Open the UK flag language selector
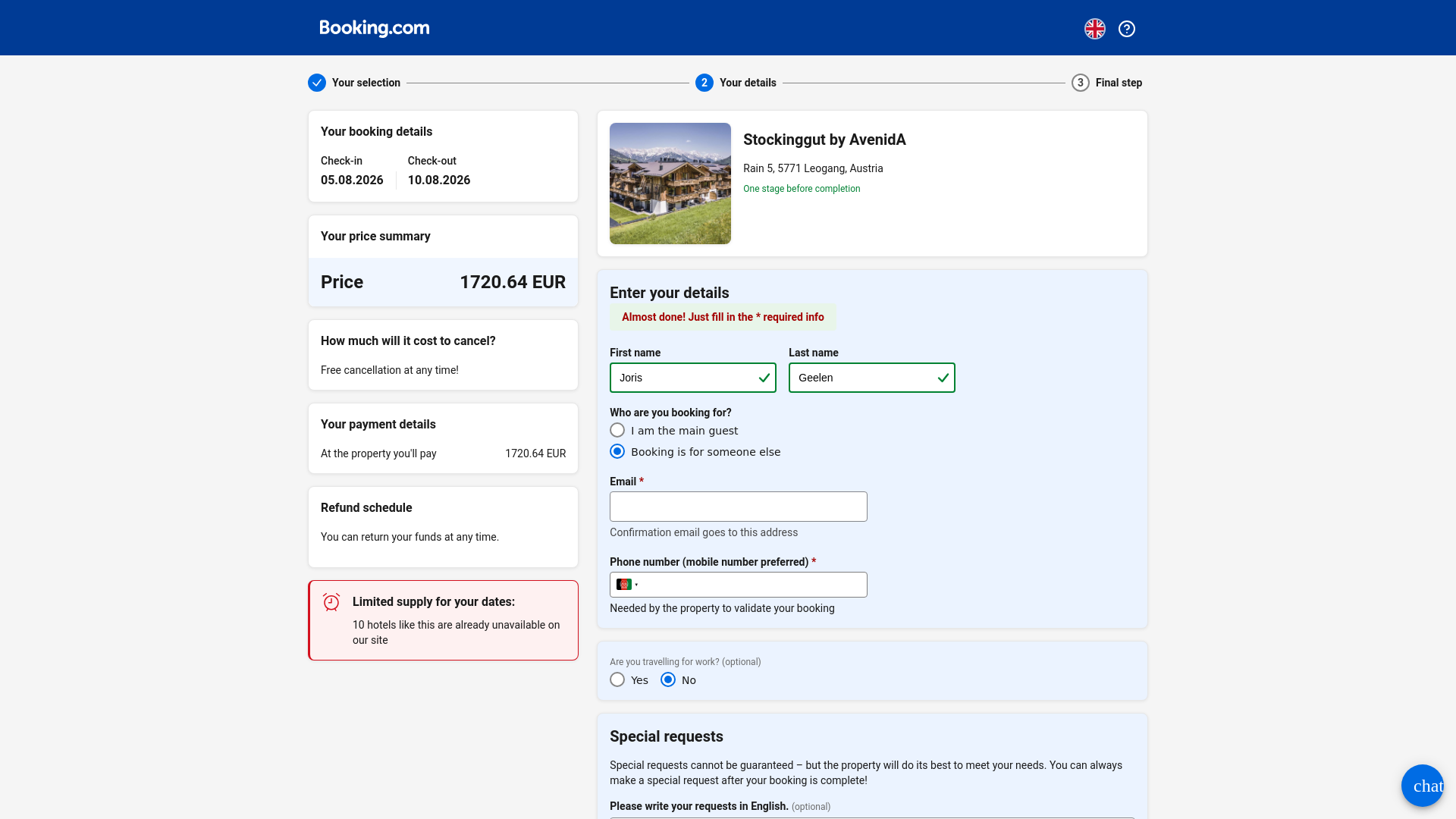The image size is (1456, 819). coord(1094,29)
